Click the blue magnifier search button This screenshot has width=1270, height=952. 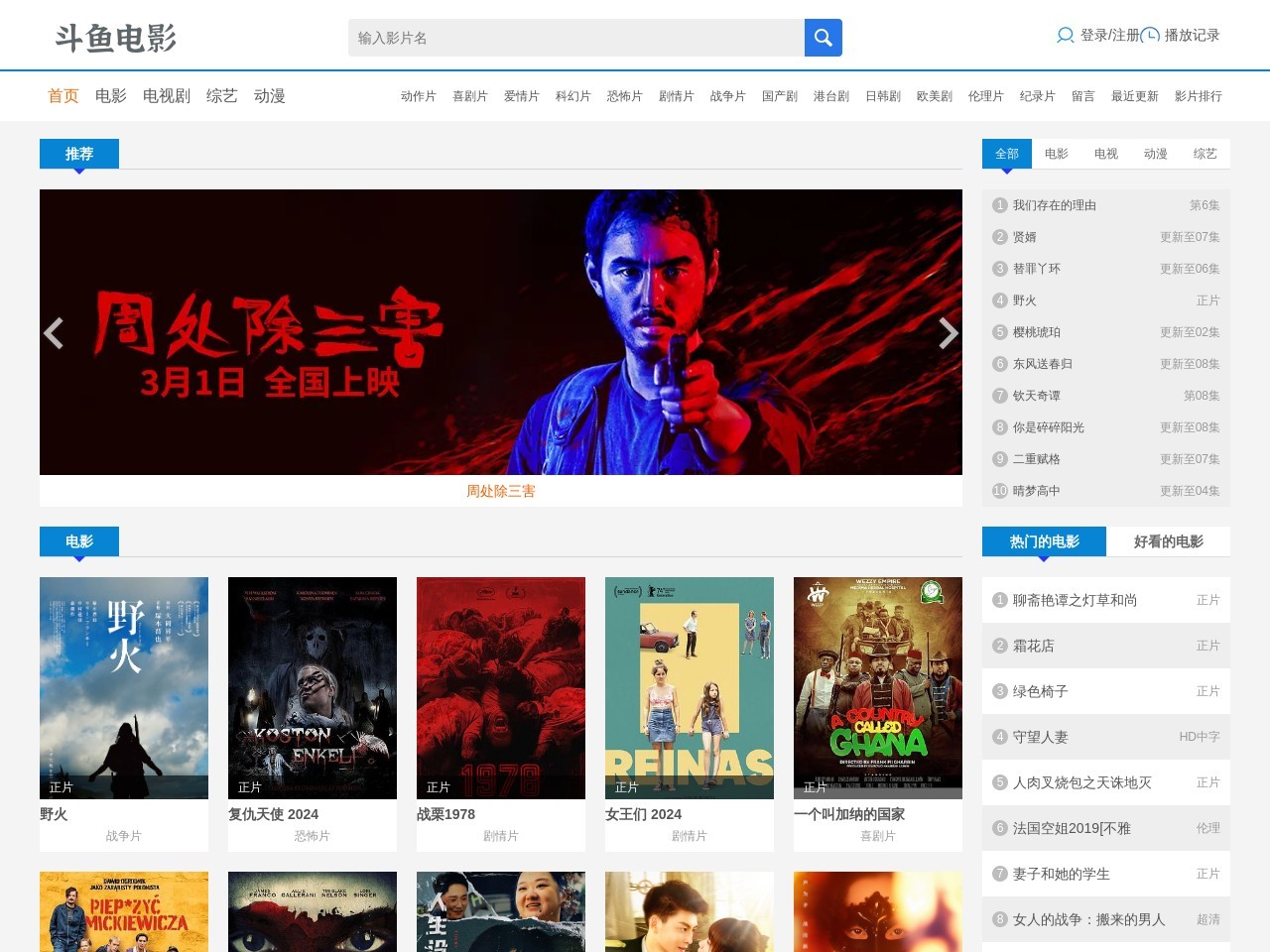[823, 38]
